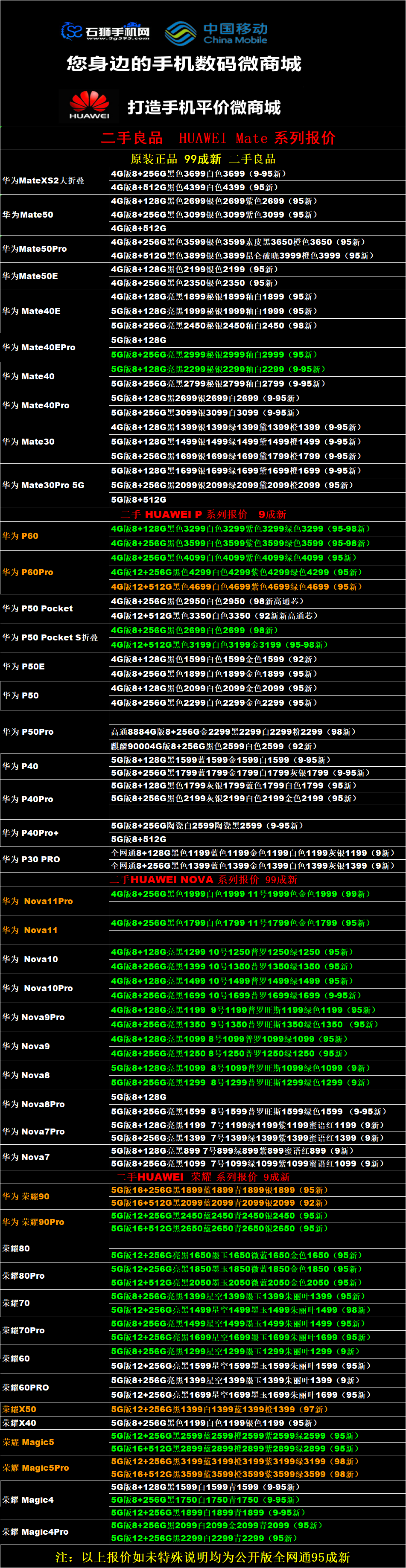Select the model cell reading exactly "荣耀80"

(55, 1248)
